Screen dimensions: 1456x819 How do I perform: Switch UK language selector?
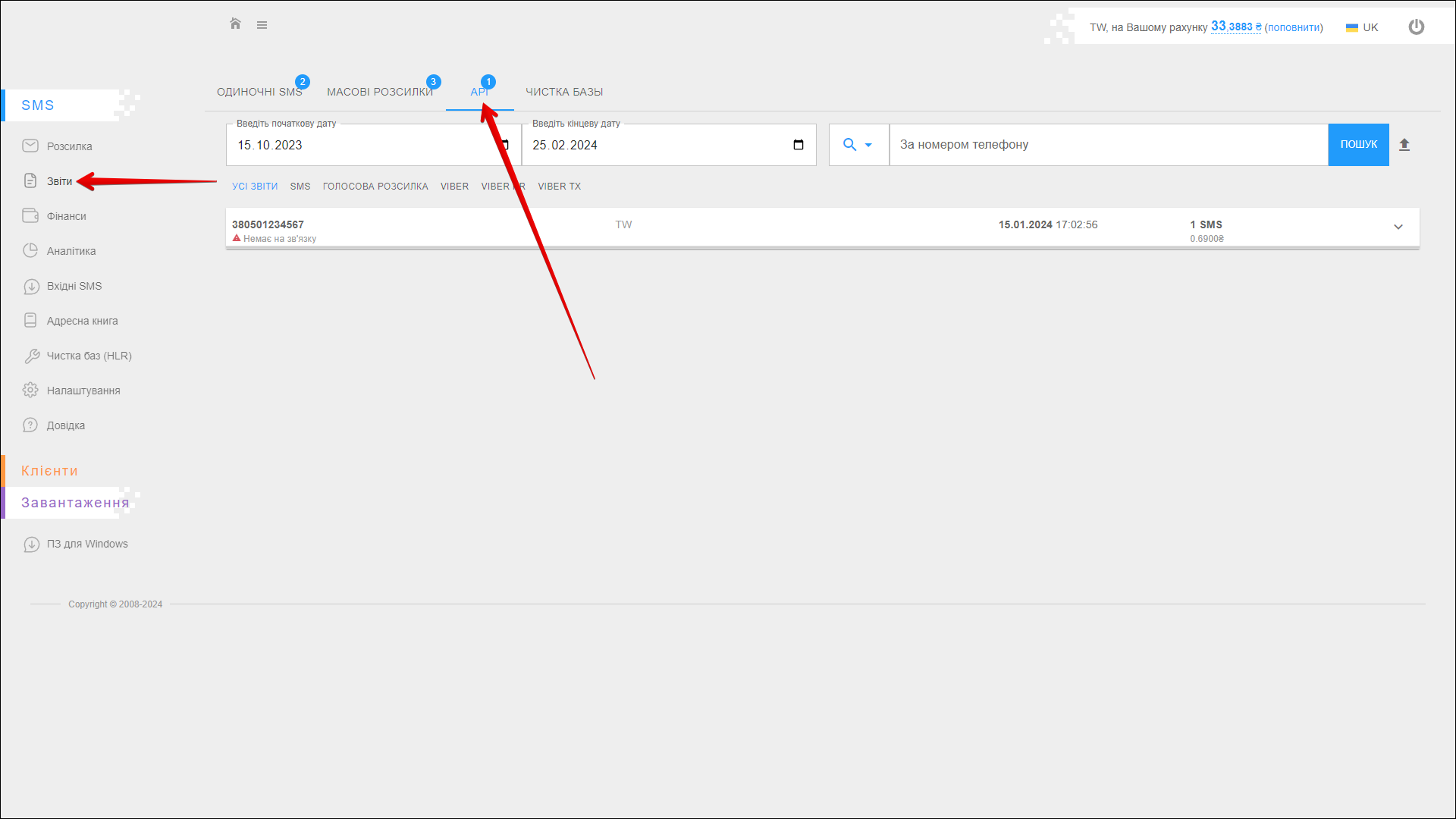click(x=1362, y=27)
